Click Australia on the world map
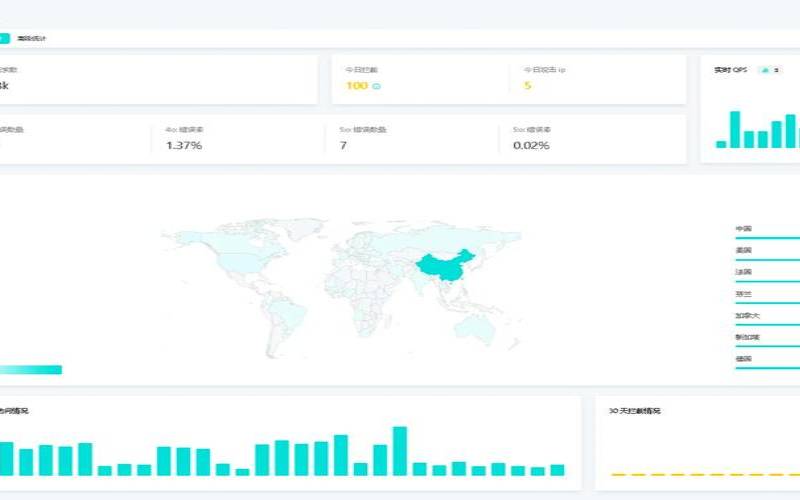The width and height of the screenshot is (800, 500). (475, 329)
